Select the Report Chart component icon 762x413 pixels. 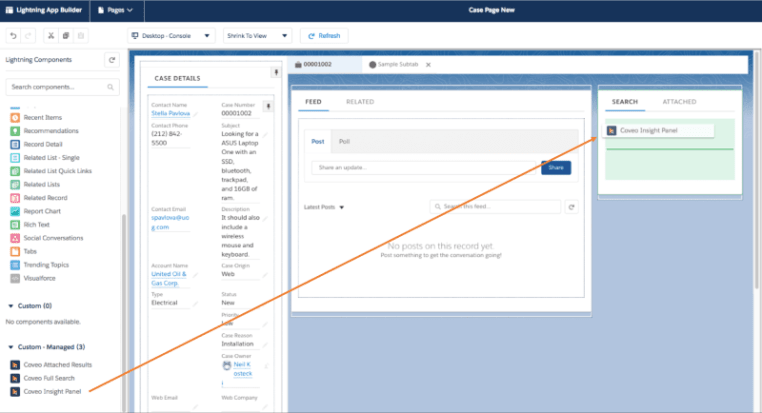[x=14, y=211]
